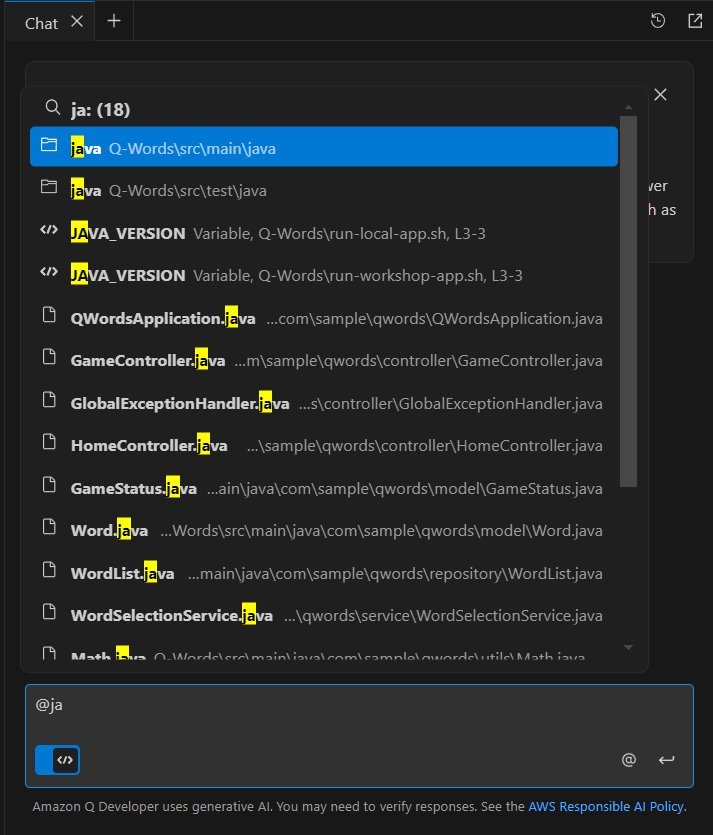The width and height of the screenshot is (713, 835).
Task: Select GameController.java file
Action: [x=324, y=360]
